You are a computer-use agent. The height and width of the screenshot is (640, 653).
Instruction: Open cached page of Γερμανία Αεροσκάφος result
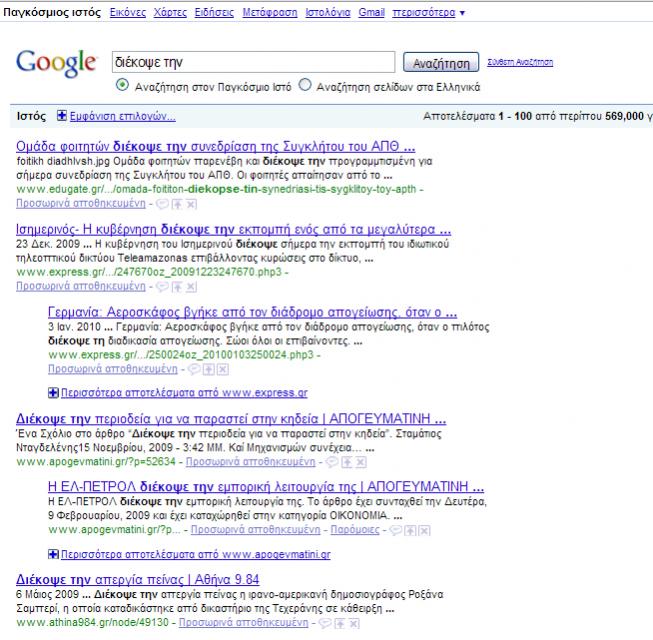click(113, 369)
